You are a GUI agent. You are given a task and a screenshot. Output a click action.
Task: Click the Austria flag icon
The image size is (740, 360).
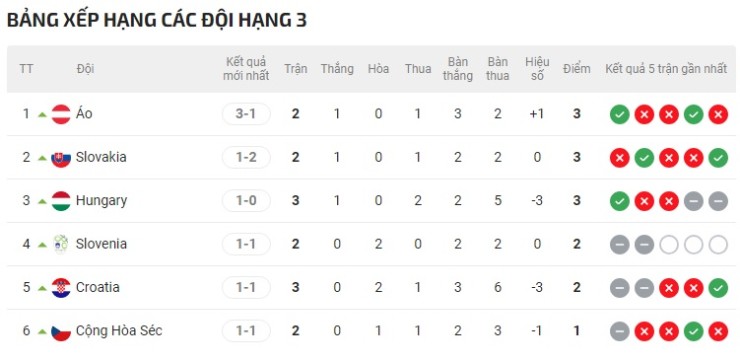[x=61, y=114]
